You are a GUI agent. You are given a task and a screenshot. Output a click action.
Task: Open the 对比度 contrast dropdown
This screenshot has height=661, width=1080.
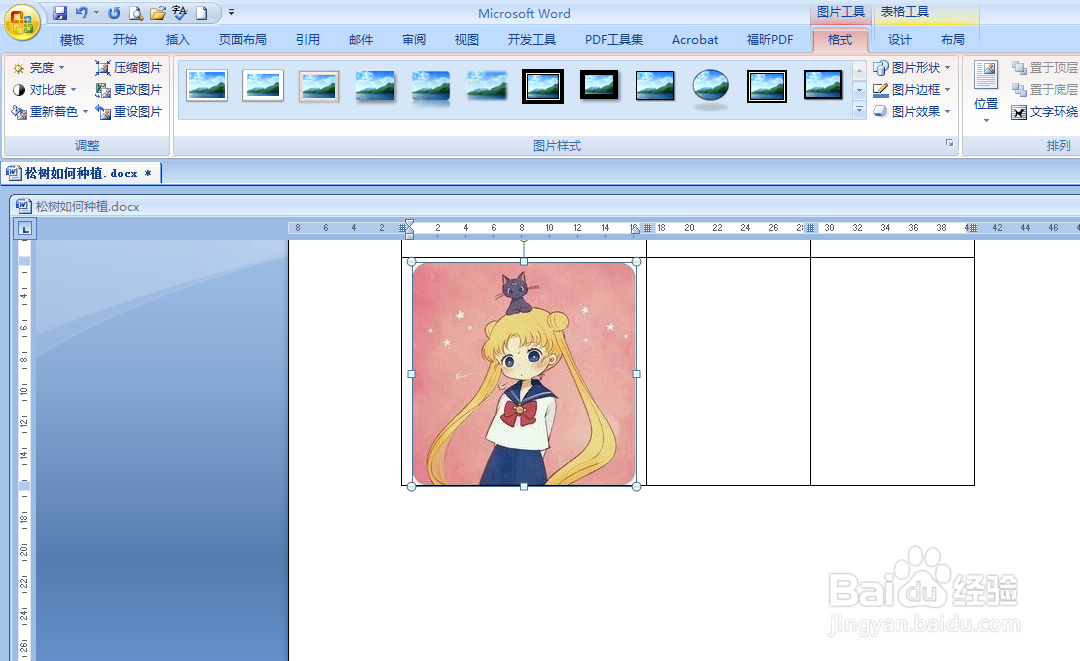tap(44, 90)
